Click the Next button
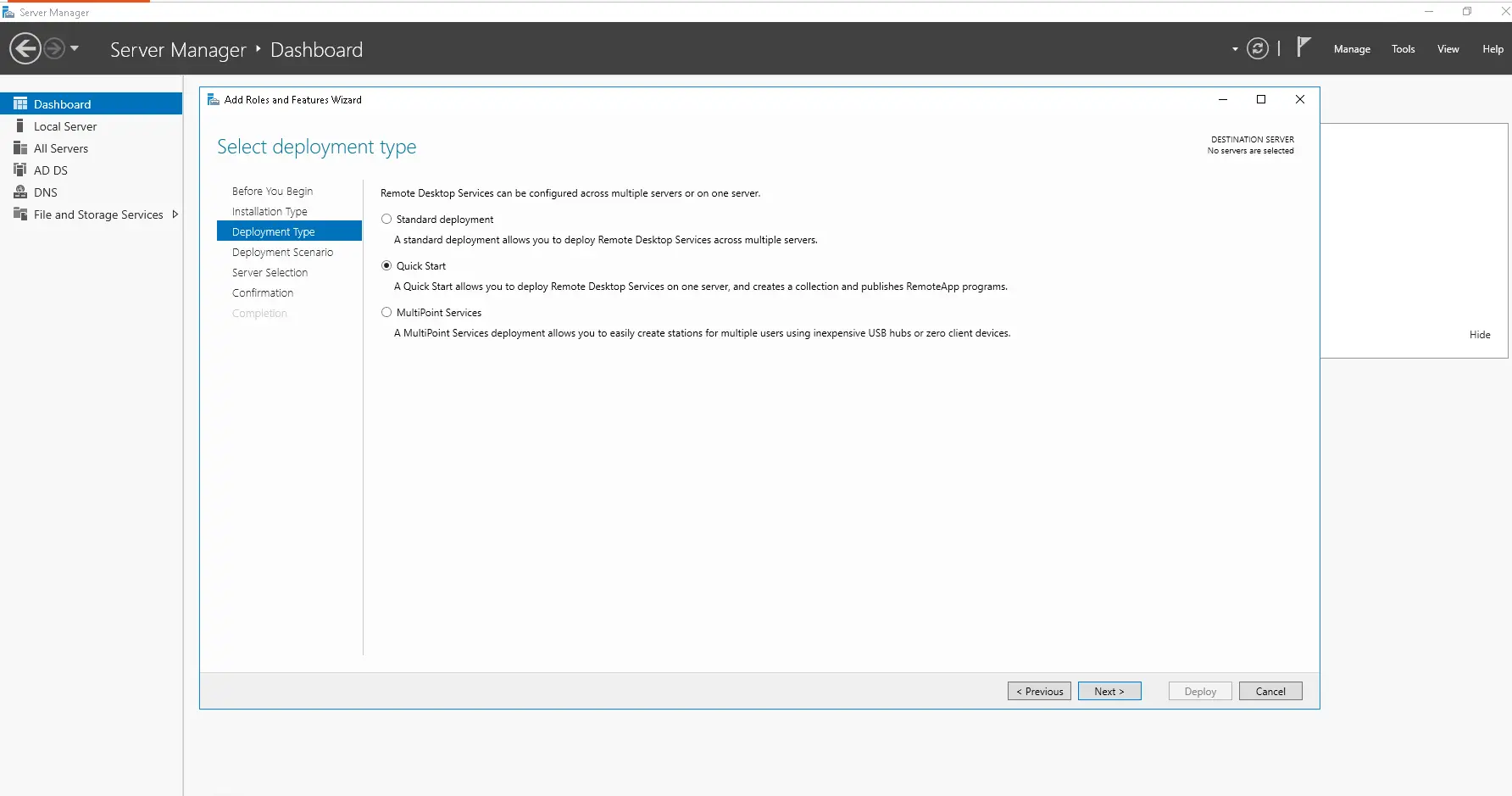 click(1109, 691)
